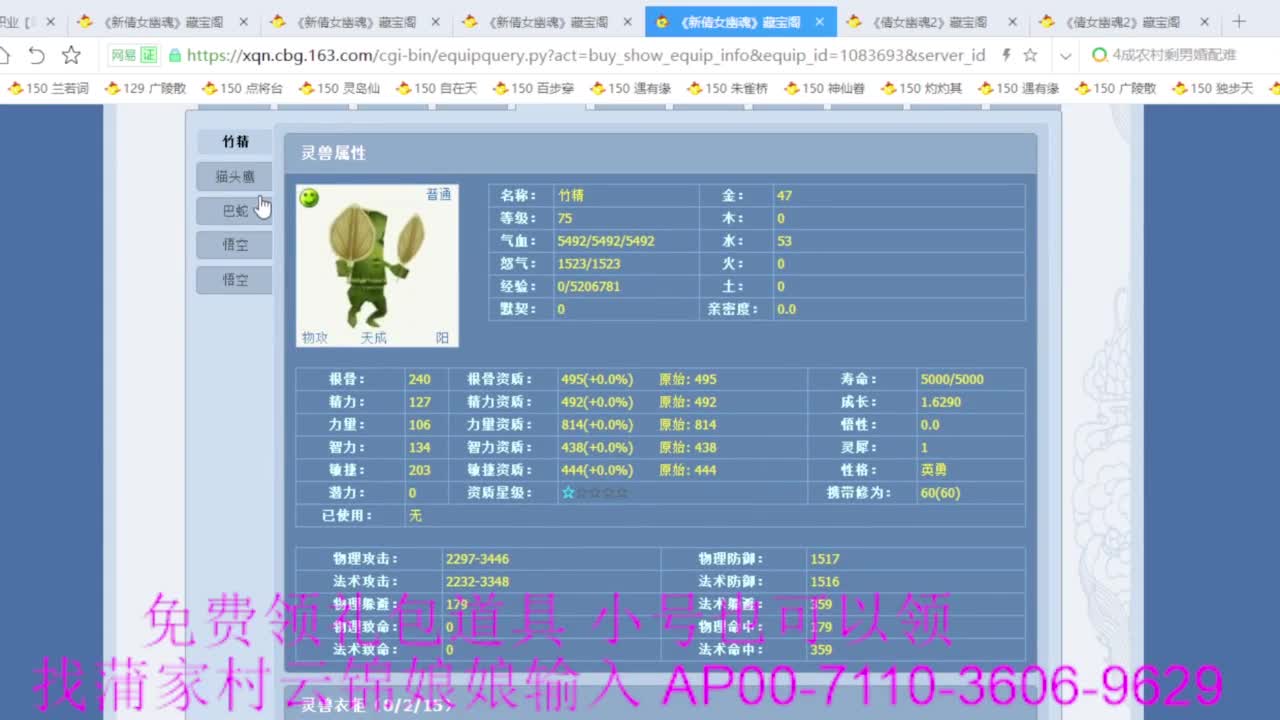The height and width of the screenshot is (720, 1280).
Task: Click the undo arrow beside the home icon
Action: tap(37, 56)
